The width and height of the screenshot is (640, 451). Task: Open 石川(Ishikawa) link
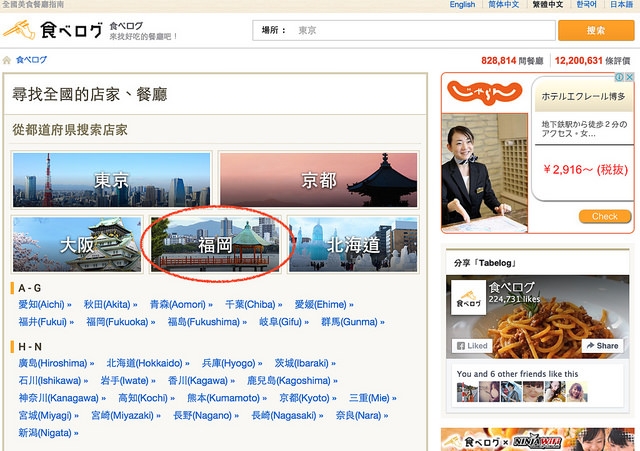click(53, 381)
